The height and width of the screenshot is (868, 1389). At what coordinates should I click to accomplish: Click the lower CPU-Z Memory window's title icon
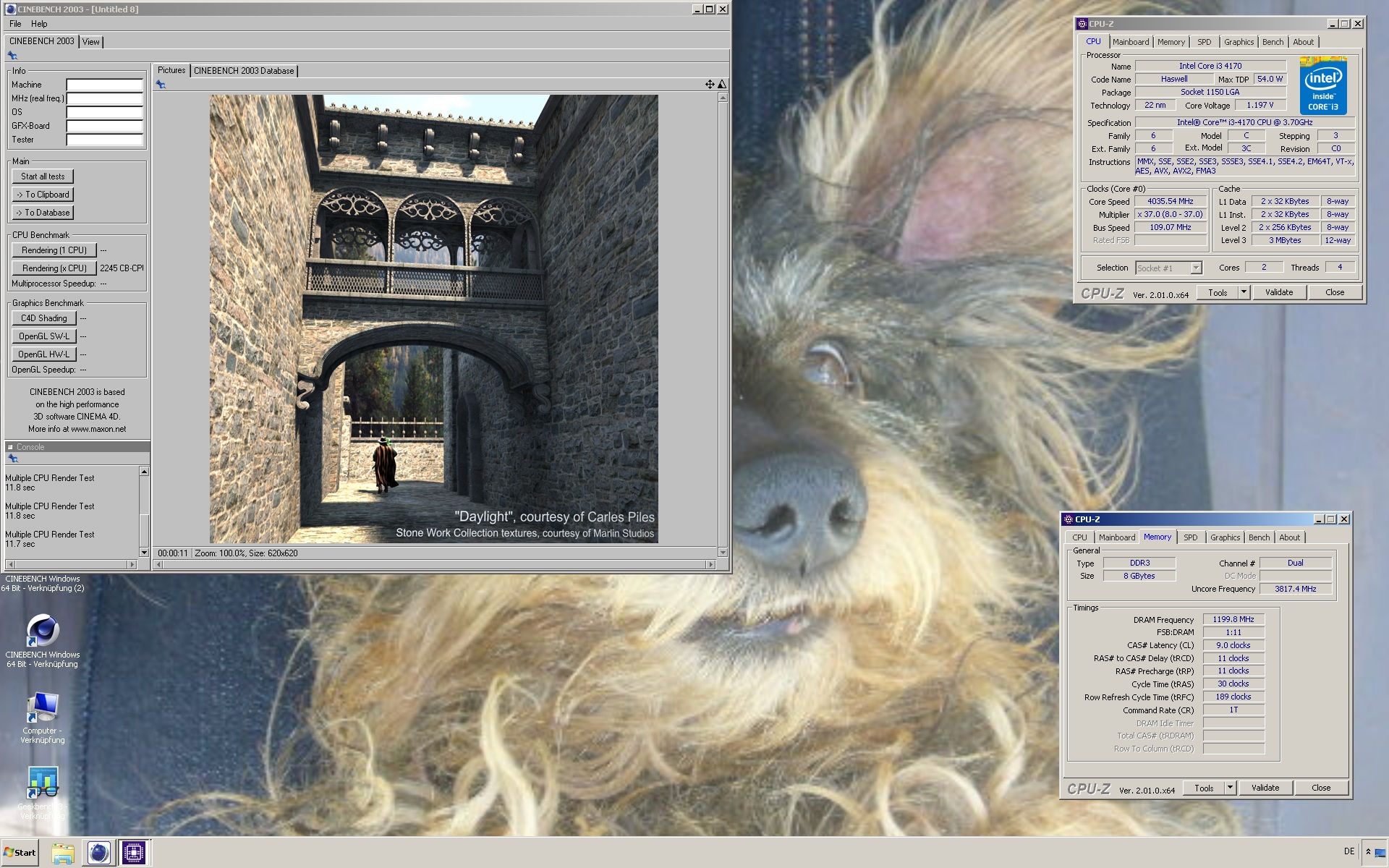(x=1068, y=519)
